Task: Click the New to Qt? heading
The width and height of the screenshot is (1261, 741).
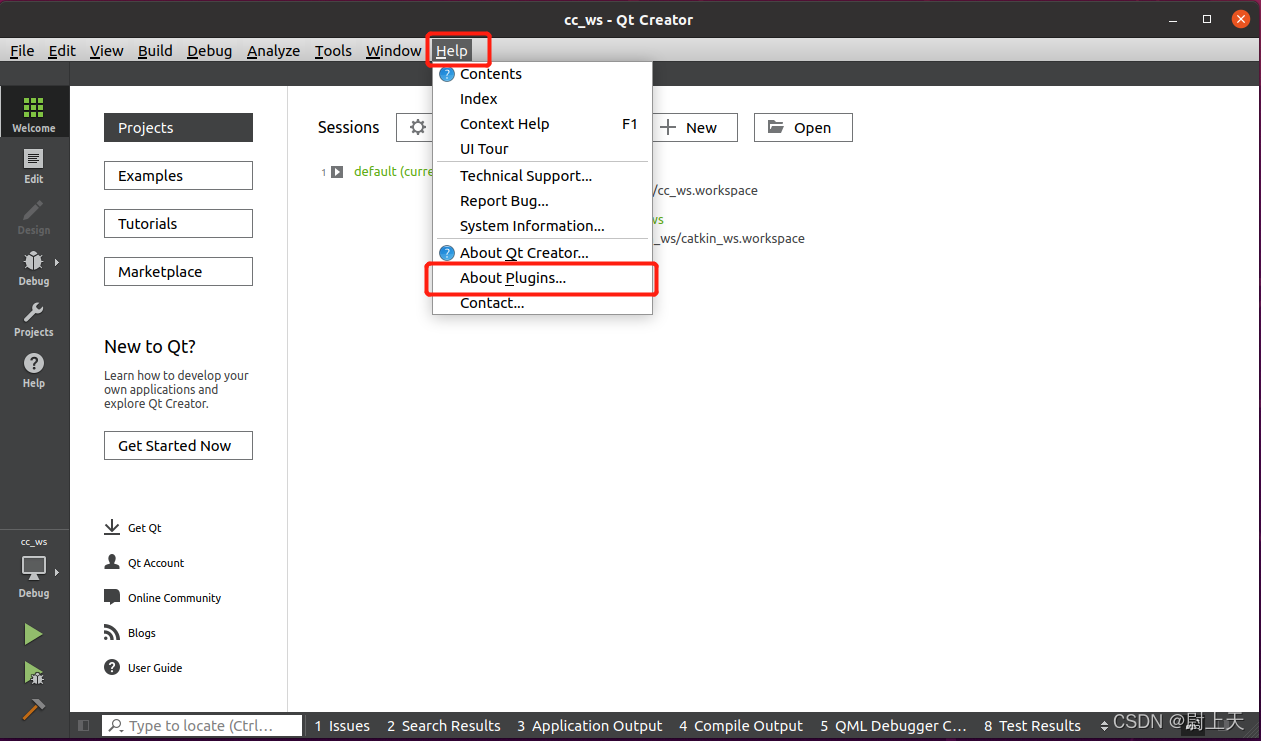Action: coord(150,347)
